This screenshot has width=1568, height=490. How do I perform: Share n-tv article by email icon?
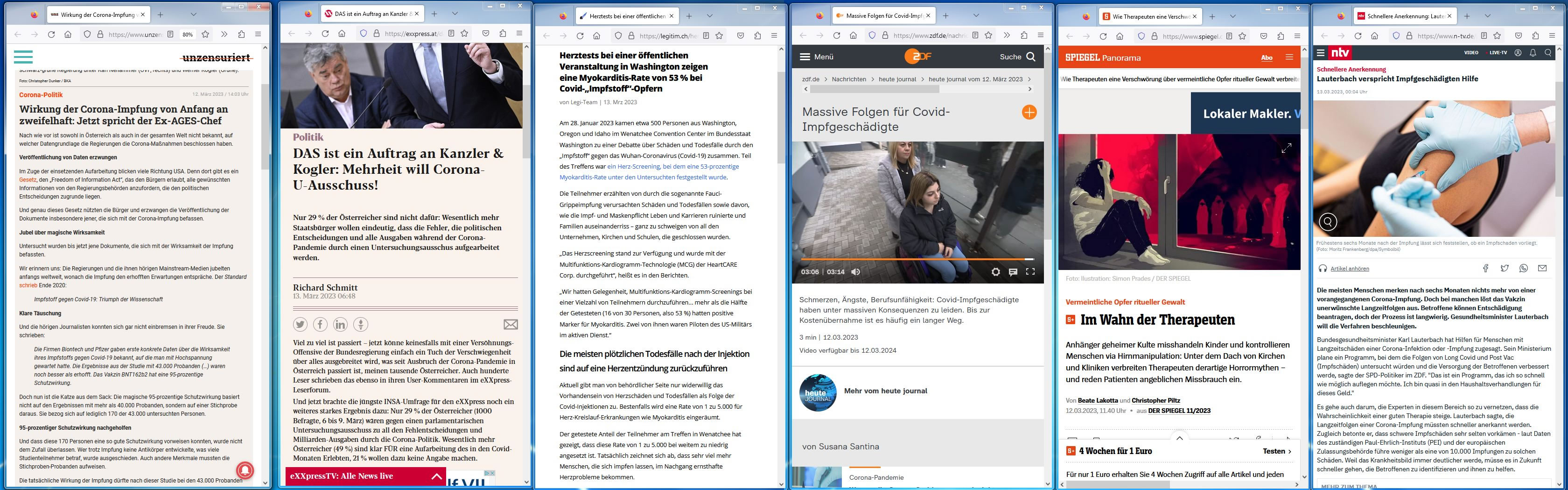[x=1542, y=268]
